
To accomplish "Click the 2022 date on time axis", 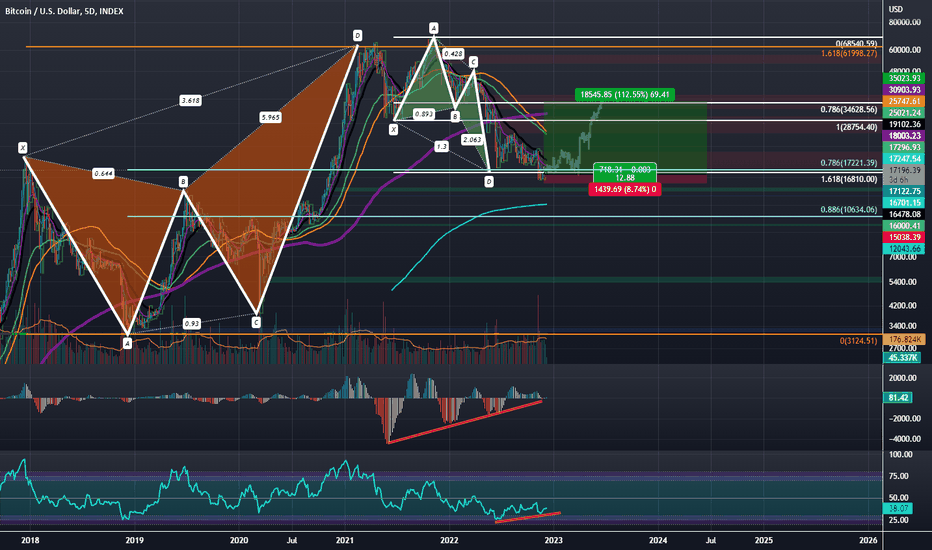I will click(x=449, y=540).
